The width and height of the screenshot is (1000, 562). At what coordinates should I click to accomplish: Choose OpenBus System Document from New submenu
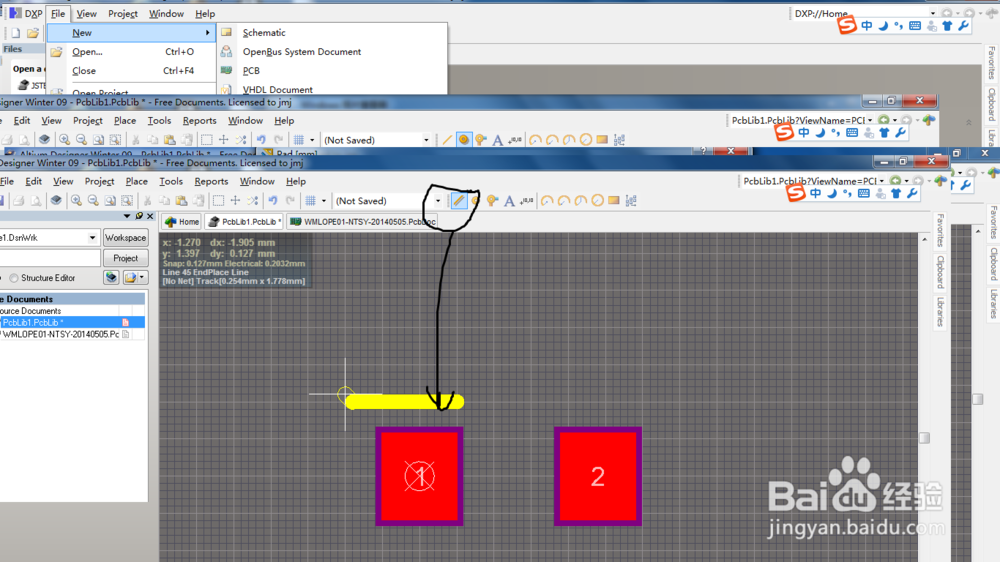point(302,52)
